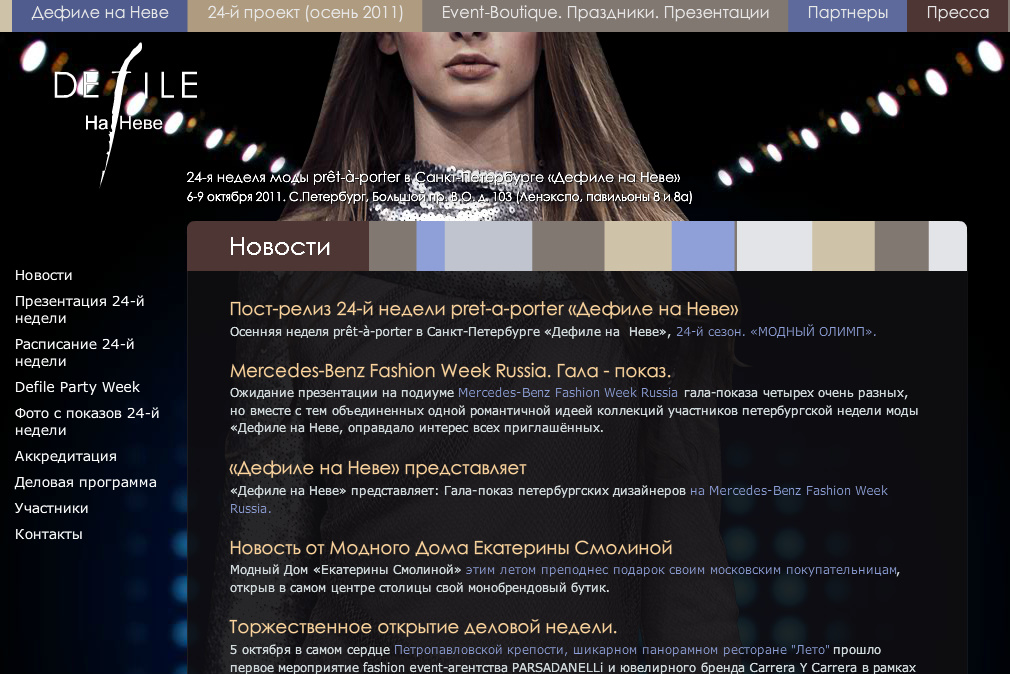
Task: Open Участники in sidebar
Action: coord(52,508)
